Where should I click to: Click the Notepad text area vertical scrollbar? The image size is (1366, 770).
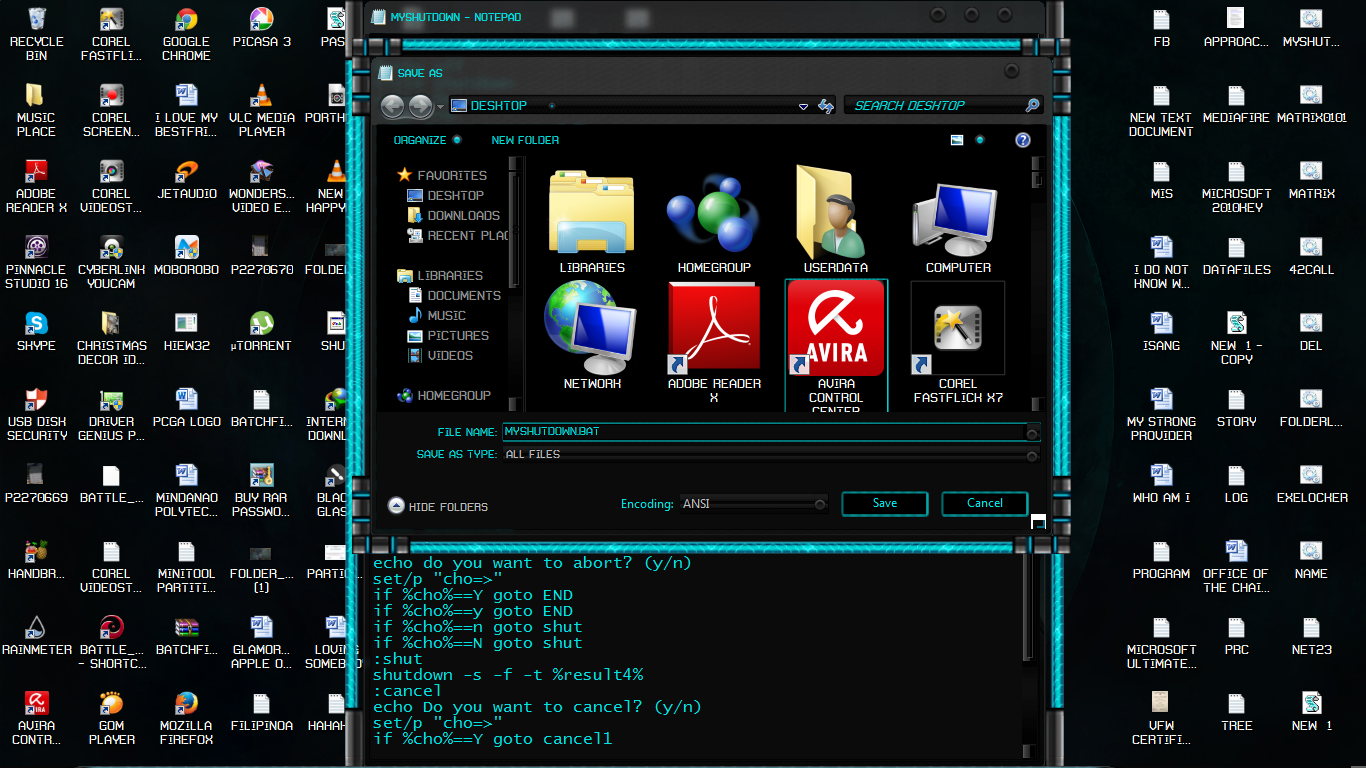pos(1028,655)
